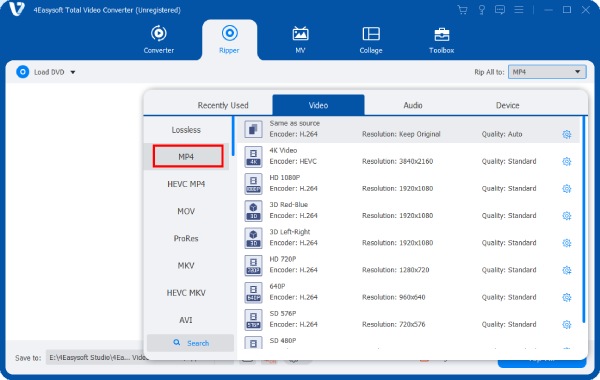Expand the Load DVD dropdown arrow

[73, 72]
